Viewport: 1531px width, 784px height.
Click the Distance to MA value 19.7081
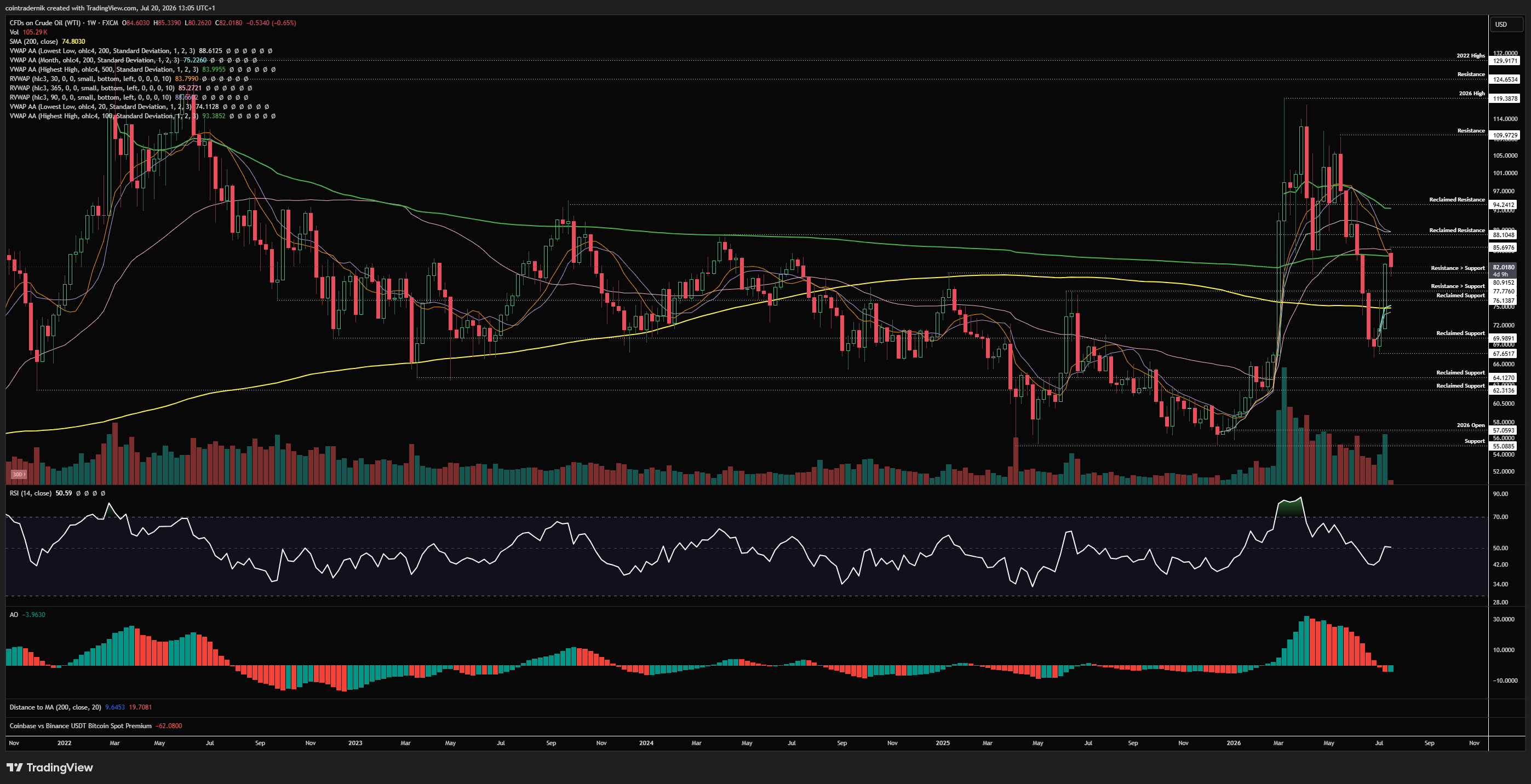pyautogui.click(x=140, y=707)
